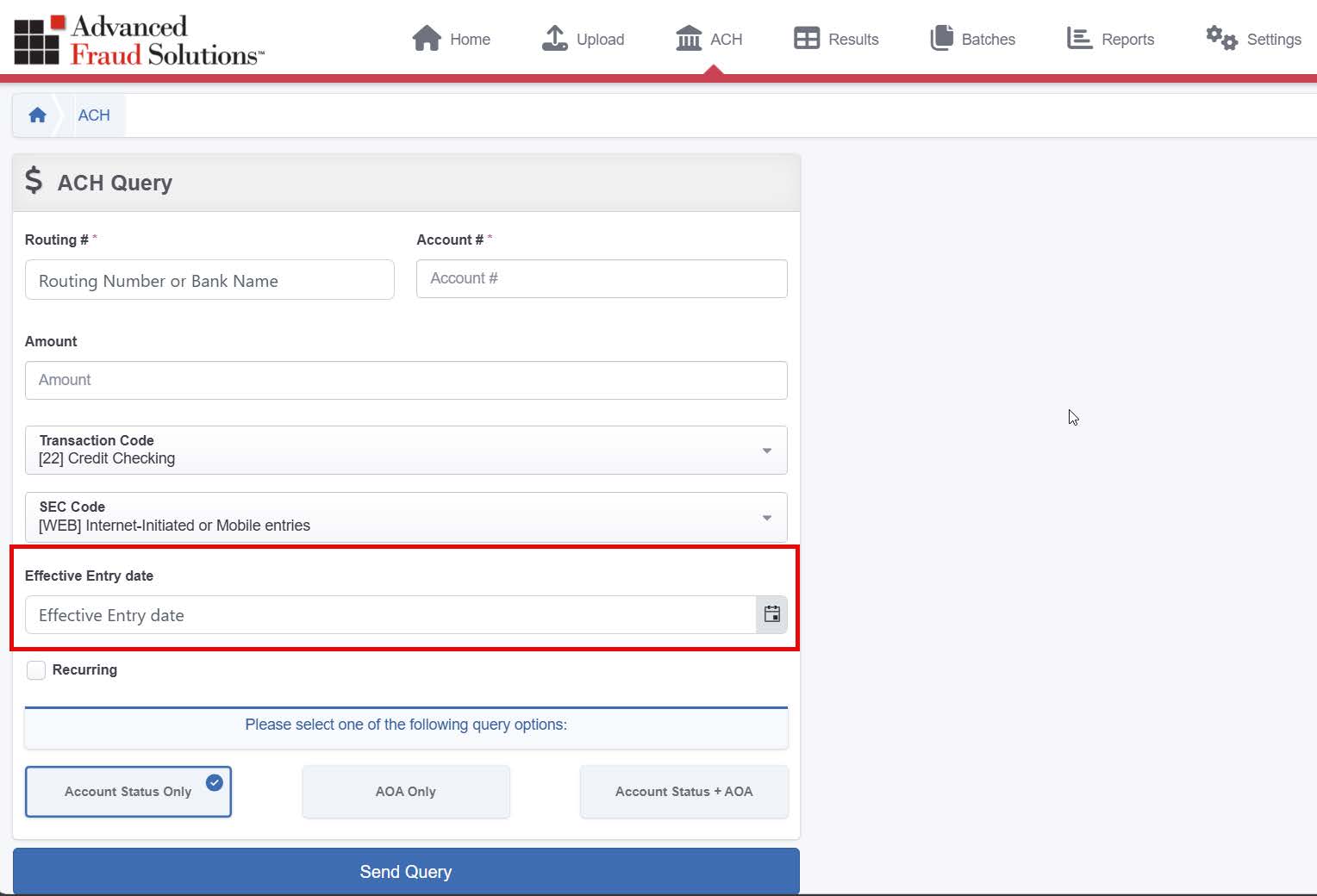Image resolution: width=1317 pixels, height=896 pixels.
Task: Go to the Results menu label
Action: pos(853,40)
